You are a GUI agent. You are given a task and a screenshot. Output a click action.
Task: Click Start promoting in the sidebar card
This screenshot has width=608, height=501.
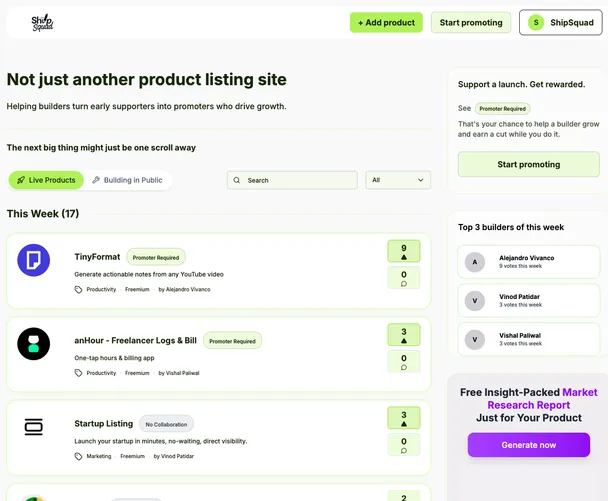pyautogui.click(x=529, y=164)
